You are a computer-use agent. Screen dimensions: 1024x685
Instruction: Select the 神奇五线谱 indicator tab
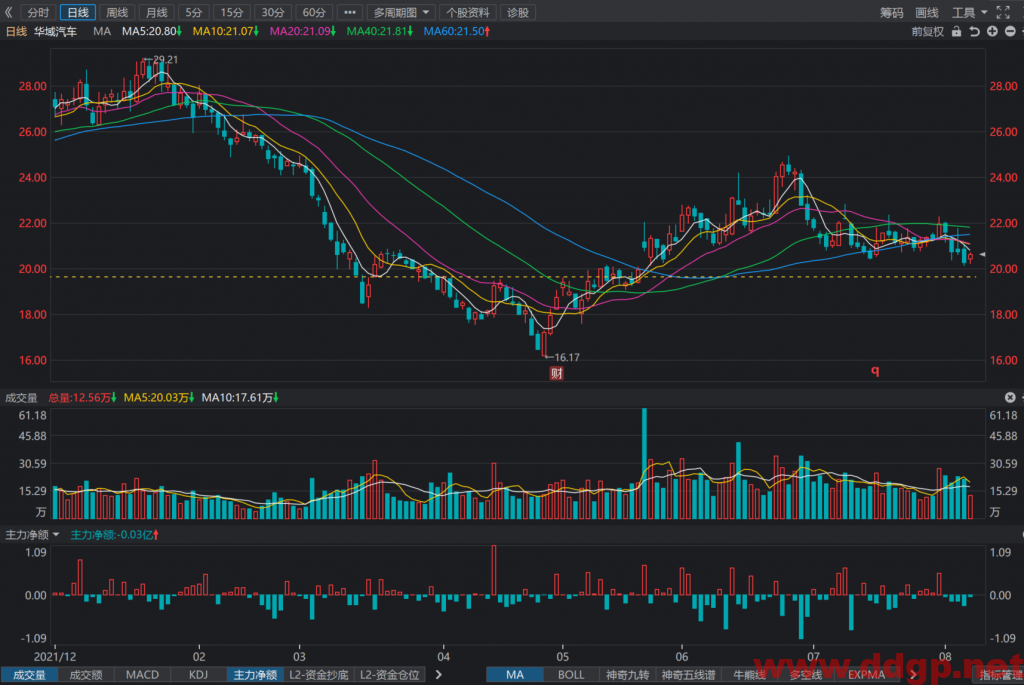pos(688,675)
